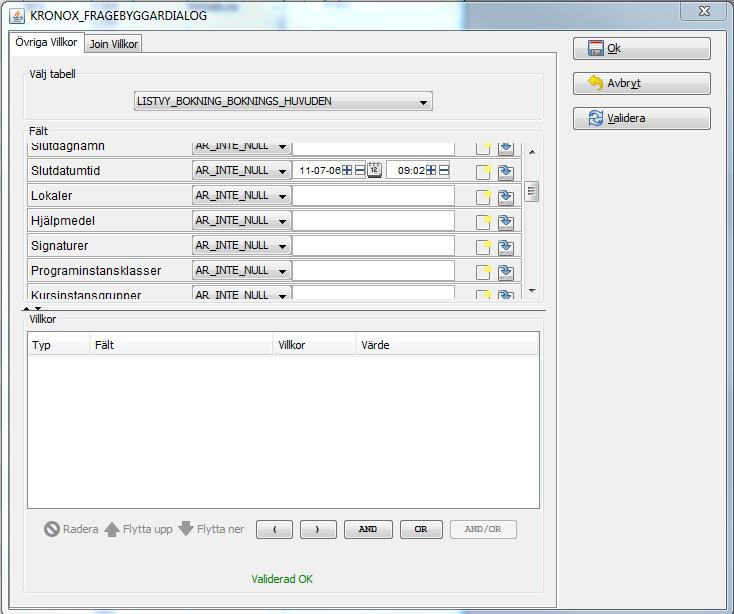
Task: Click the blank-page icon in the Lokaler row
Action: 483,197
